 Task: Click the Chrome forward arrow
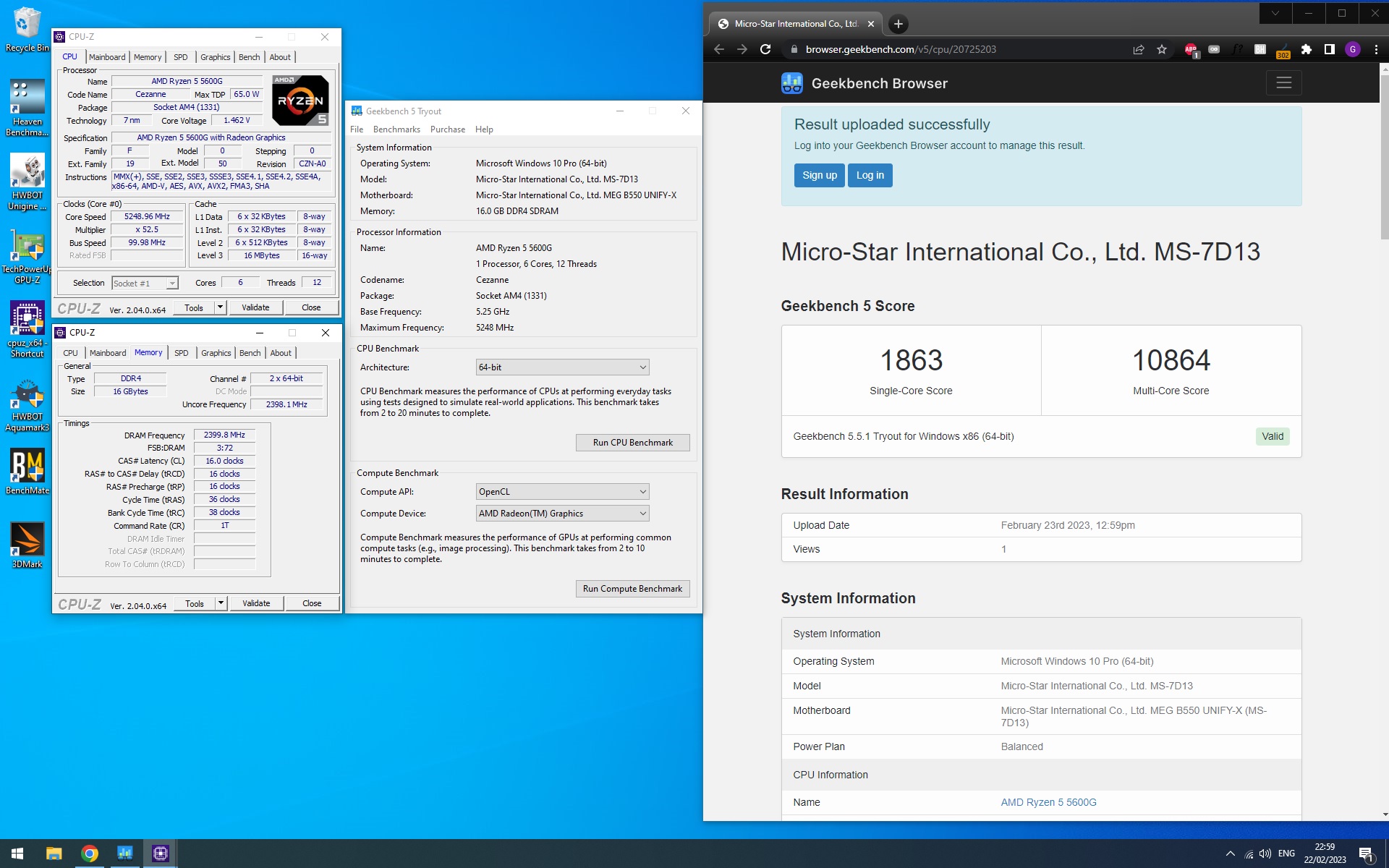(742, 49)
